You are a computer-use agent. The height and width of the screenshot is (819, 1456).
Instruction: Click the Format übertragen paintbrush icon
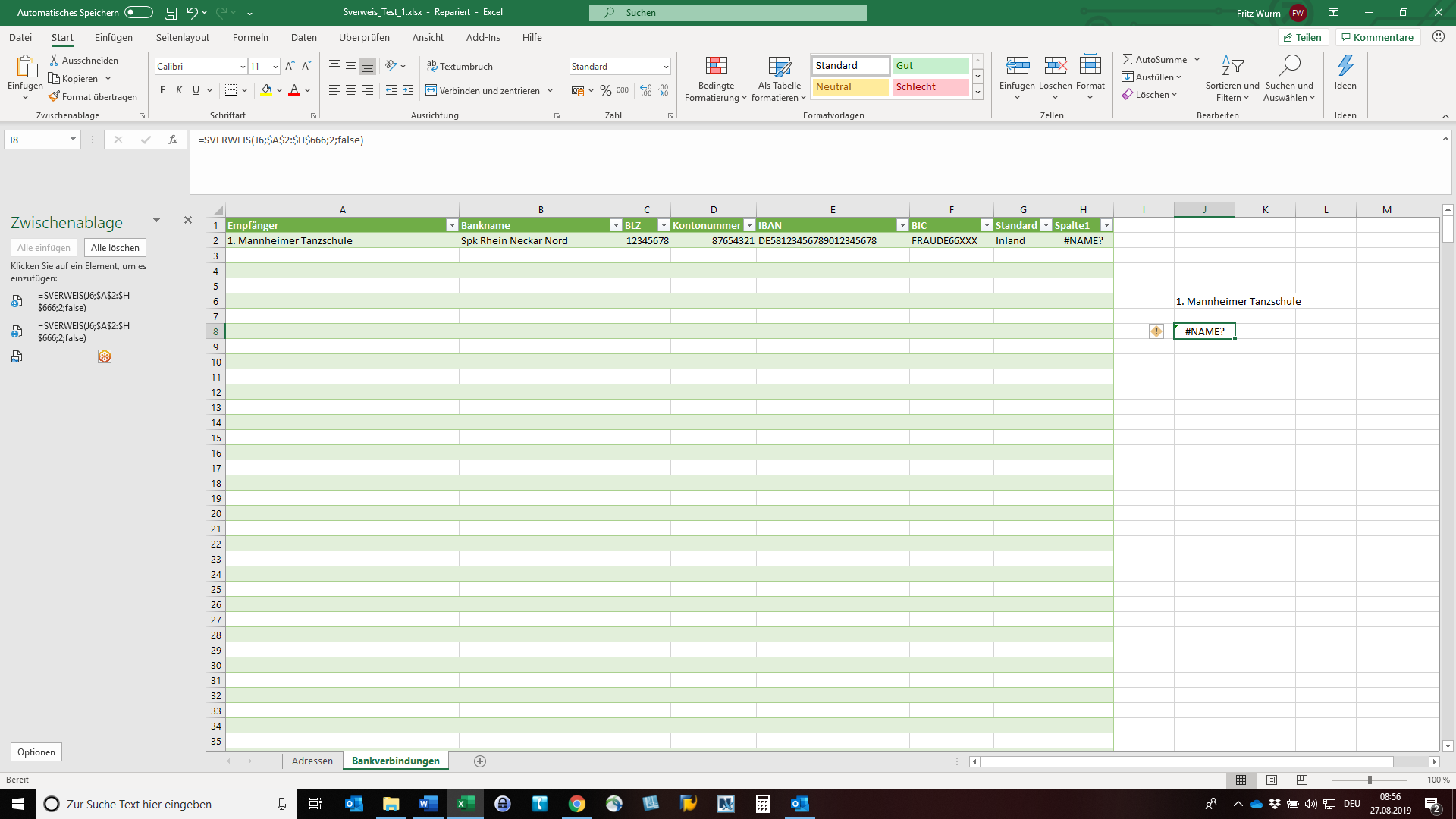[54, 96]
